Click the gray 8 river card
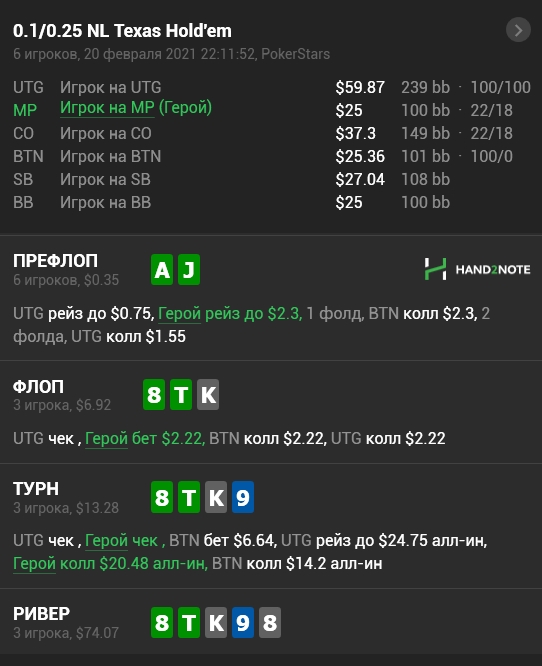The height and width of the screenshot is (666, 542). tap(270, 623)
